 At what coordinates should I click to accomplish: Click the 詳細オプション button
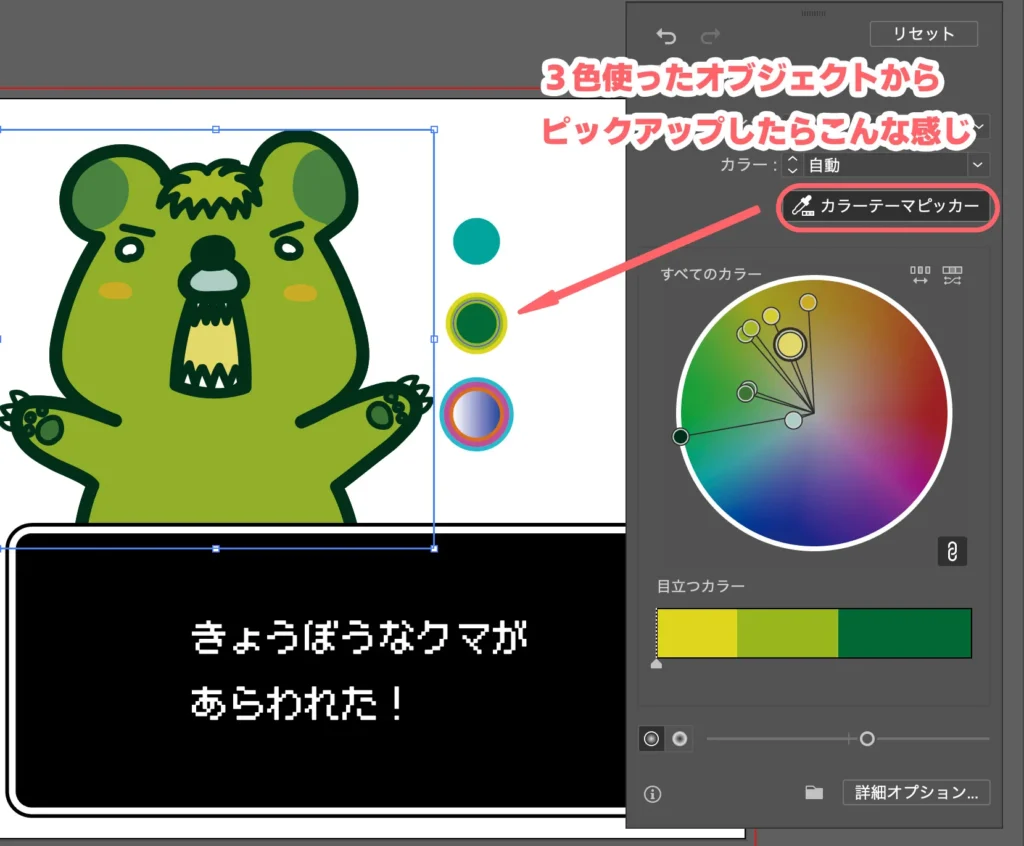(917, 792)
